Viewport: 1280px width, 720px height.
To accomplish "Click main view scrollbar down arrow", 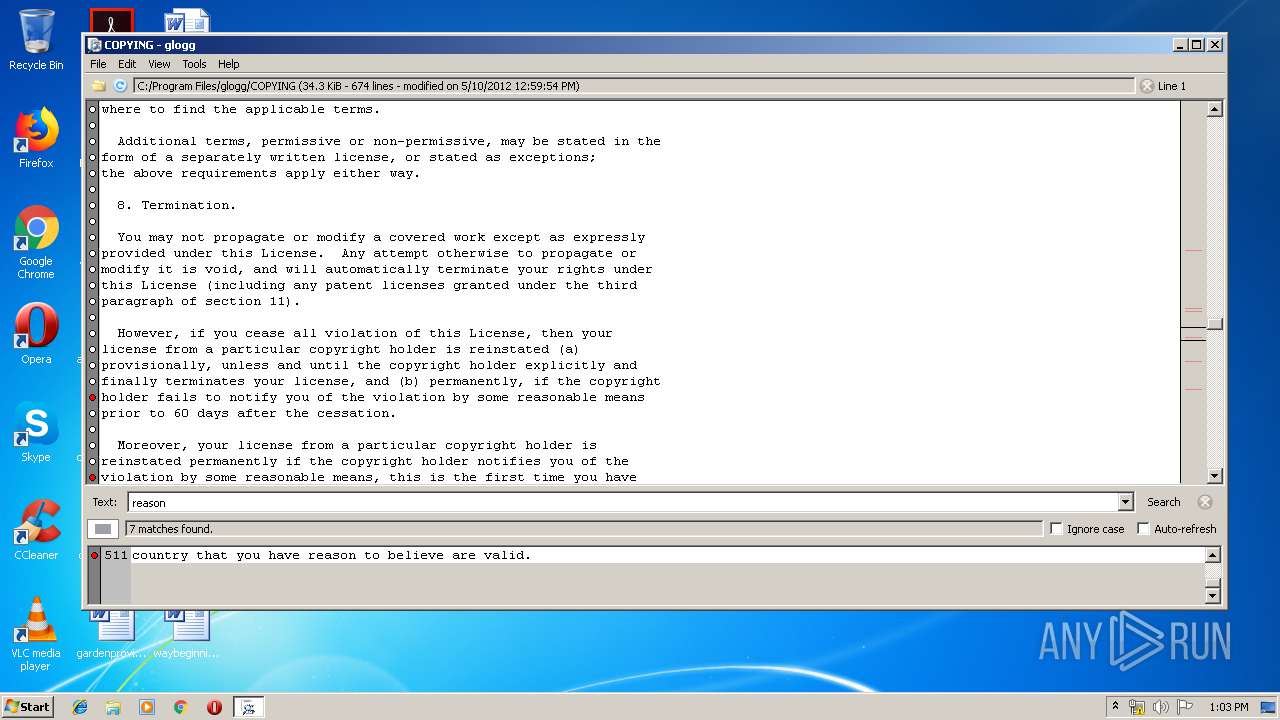I will 1215,476.
